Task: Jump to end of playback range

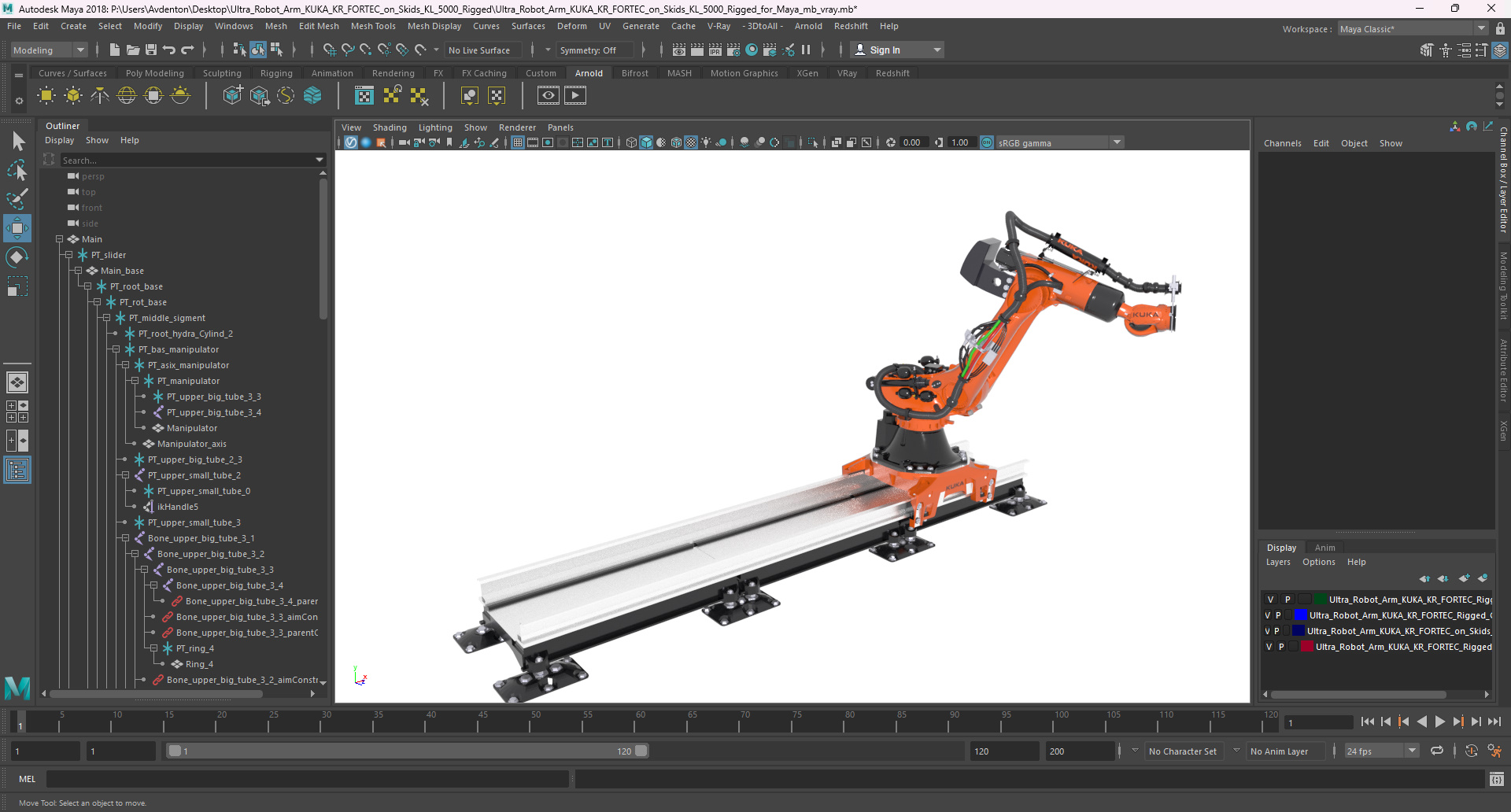Action: pos(1494,722)
